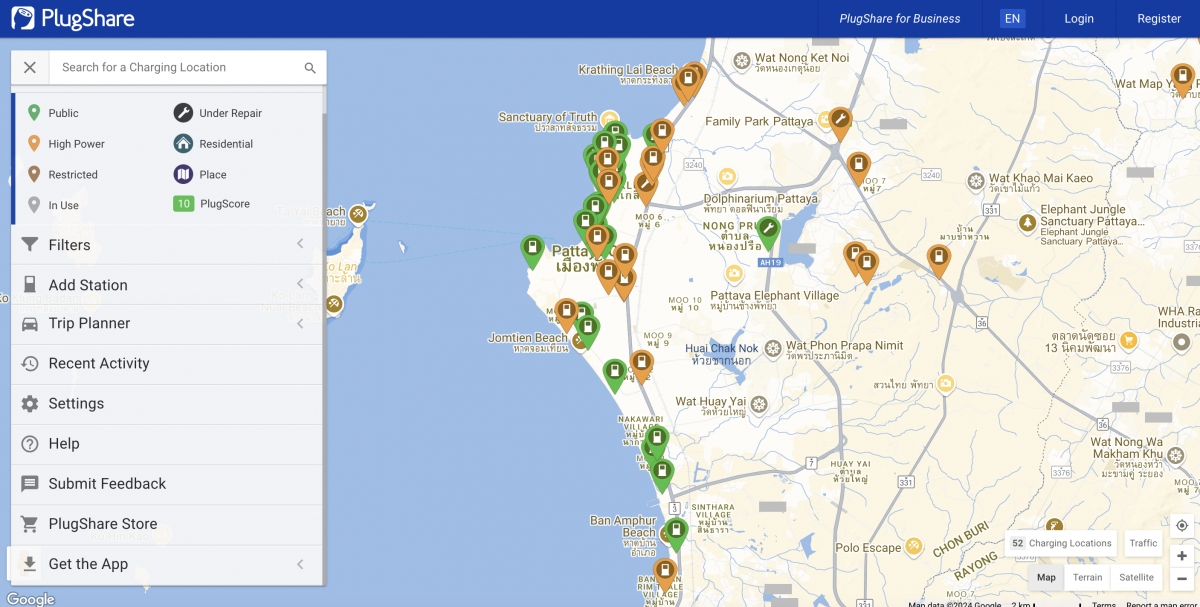This screenshot has height=607, width=1200.
Task: Click the Residential legend entry
Action: point(213,144)
